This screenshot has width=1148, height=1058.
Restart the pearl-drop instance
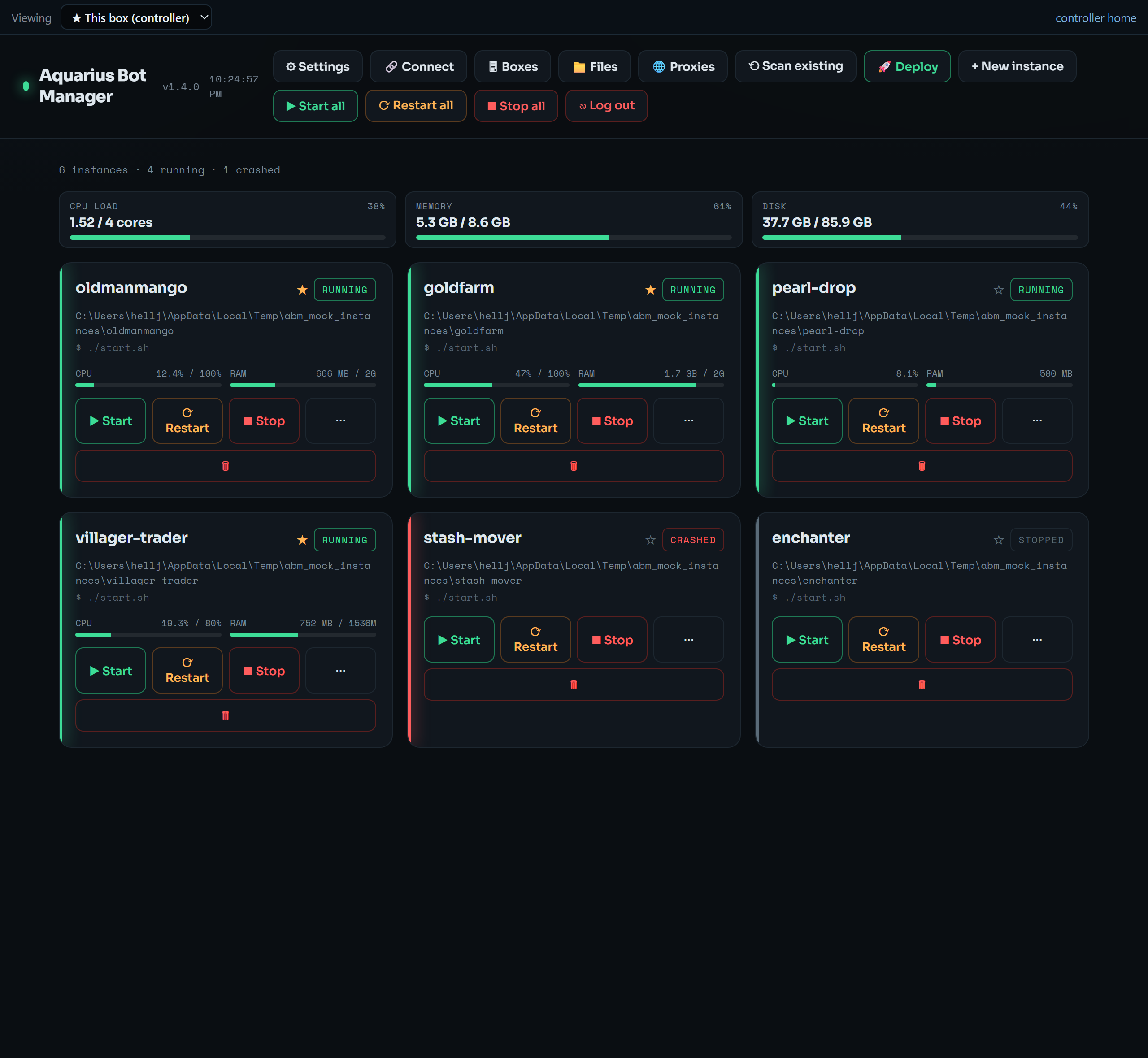point(883,421)
